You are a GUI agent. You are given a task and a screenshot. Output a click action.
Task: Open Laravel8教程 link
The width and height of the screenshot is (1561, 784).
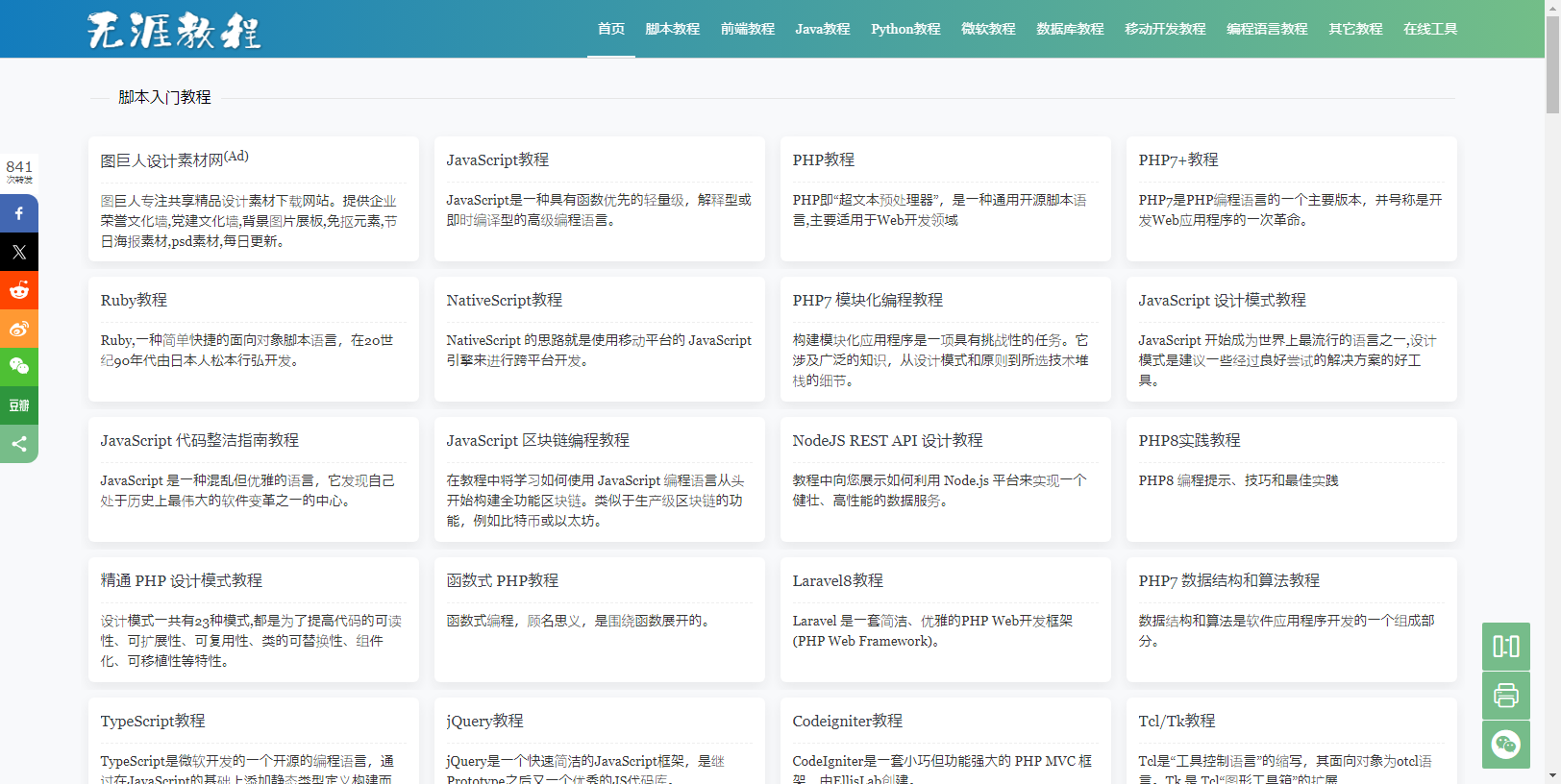(x=838, y=580)
